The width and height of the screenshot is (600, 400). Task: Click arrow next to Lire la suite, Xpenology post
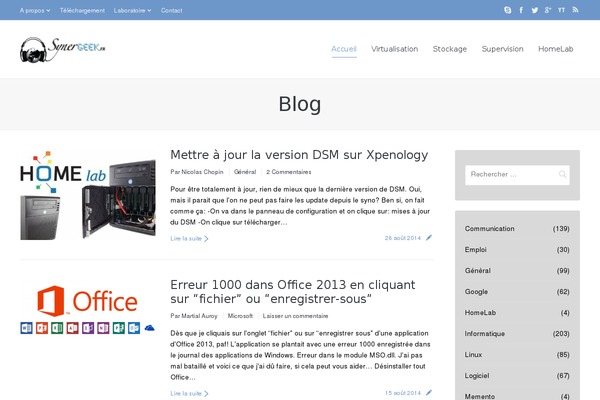tap(206, 238)
